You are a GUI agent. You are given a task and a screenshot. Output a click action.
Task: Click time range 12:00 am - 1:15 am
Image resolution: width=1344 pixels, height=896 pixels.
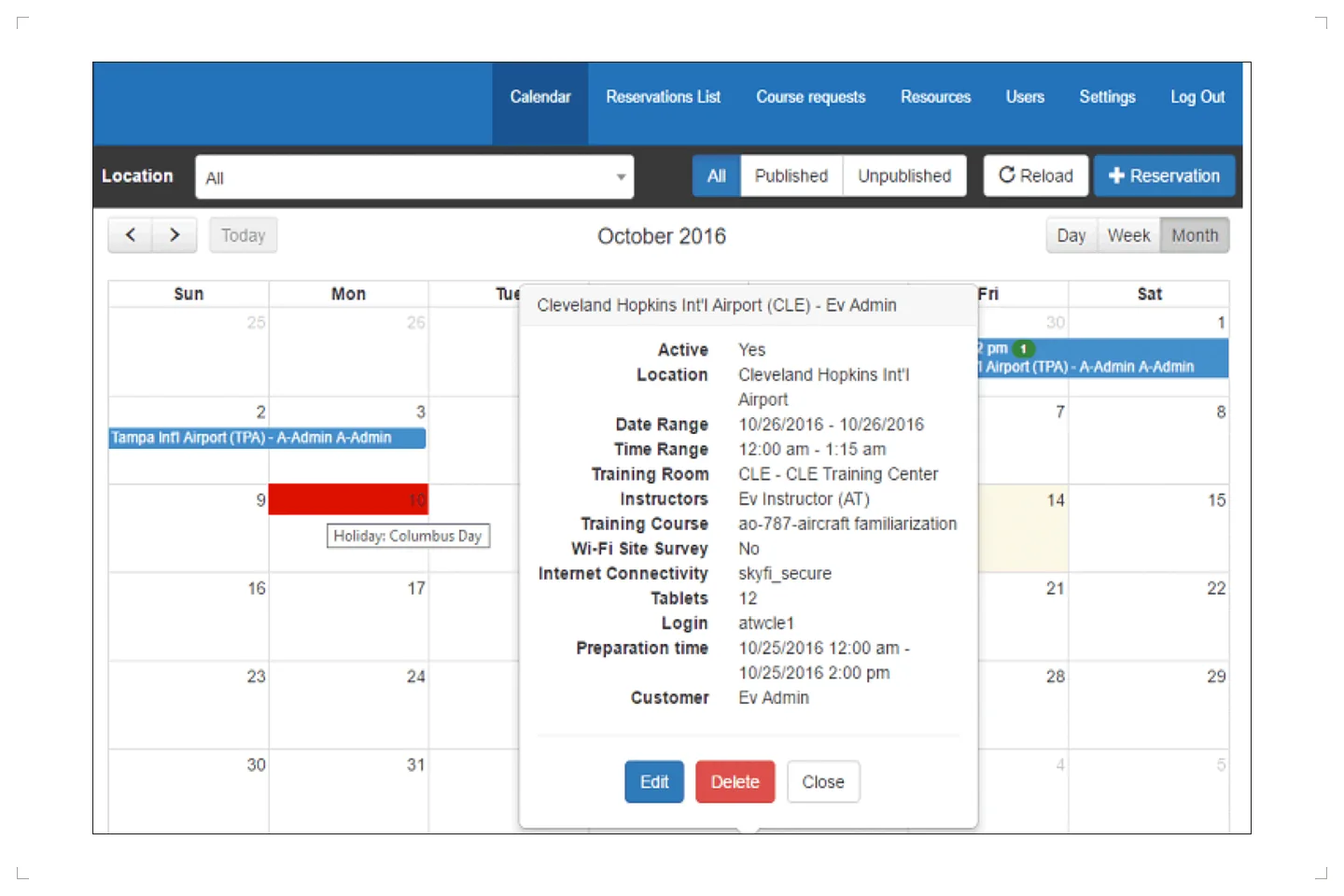pyautogui.click(x=812, y=449)
